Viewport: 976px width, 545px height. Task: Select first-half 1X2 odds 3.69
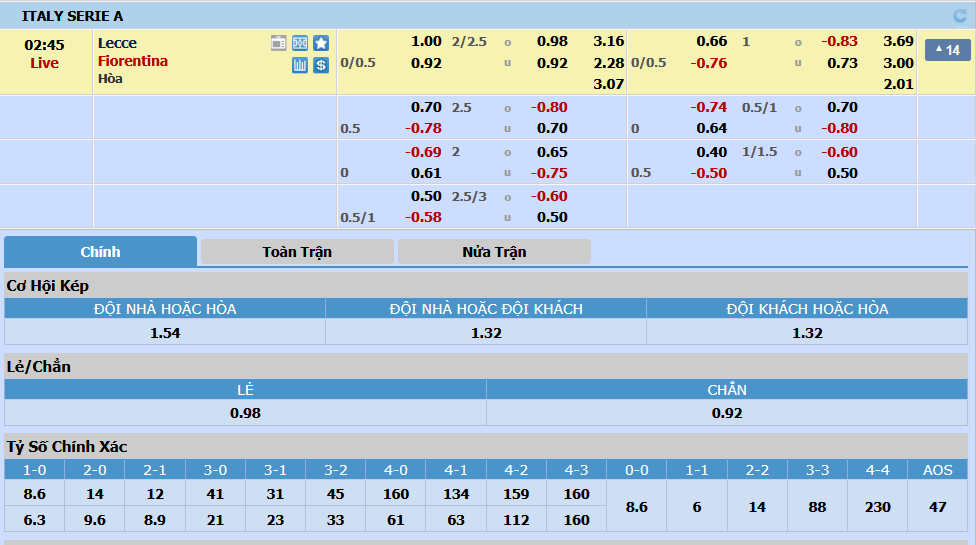[898, 42]
